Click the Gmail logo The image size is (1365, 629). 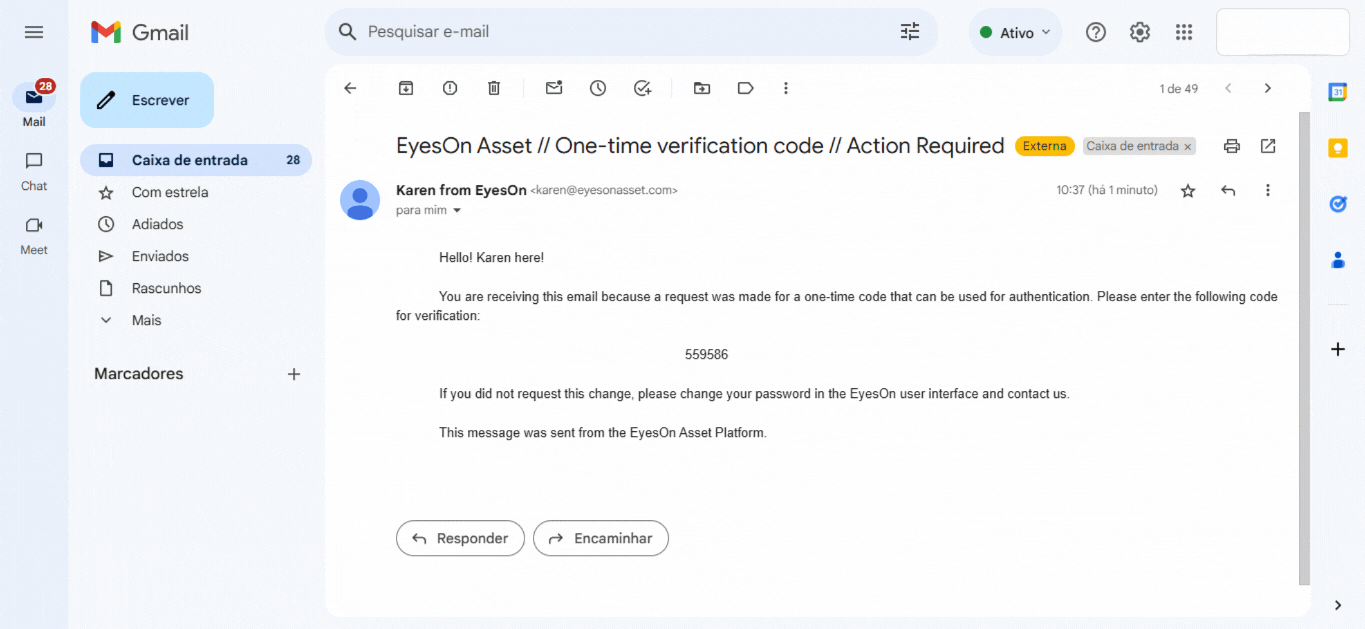pos(140,32)
